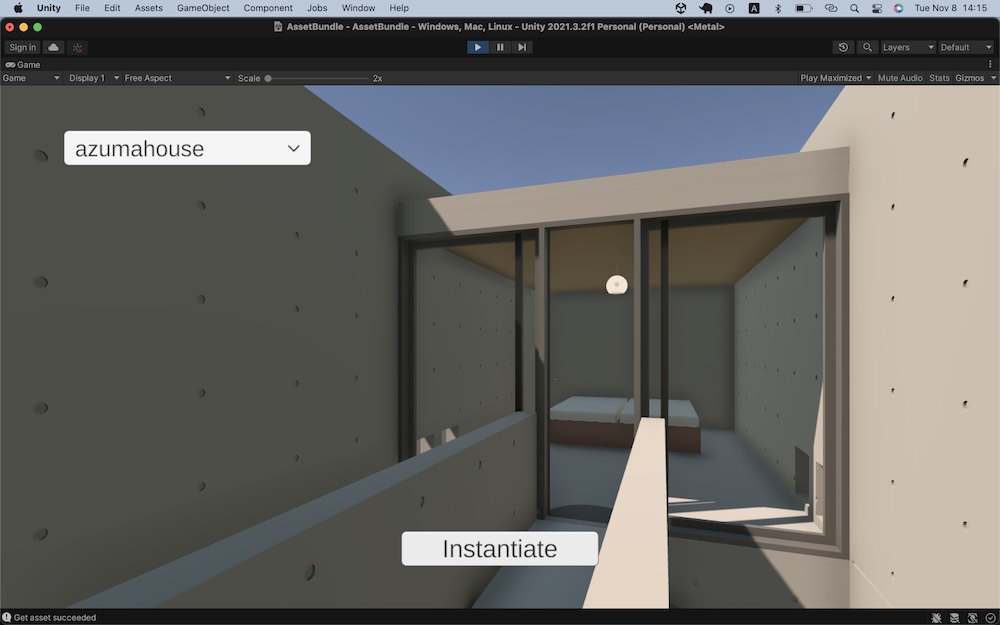Click the Unity search magnifier icon
The width and height of the screenshot is (1000, 625).
867,47
